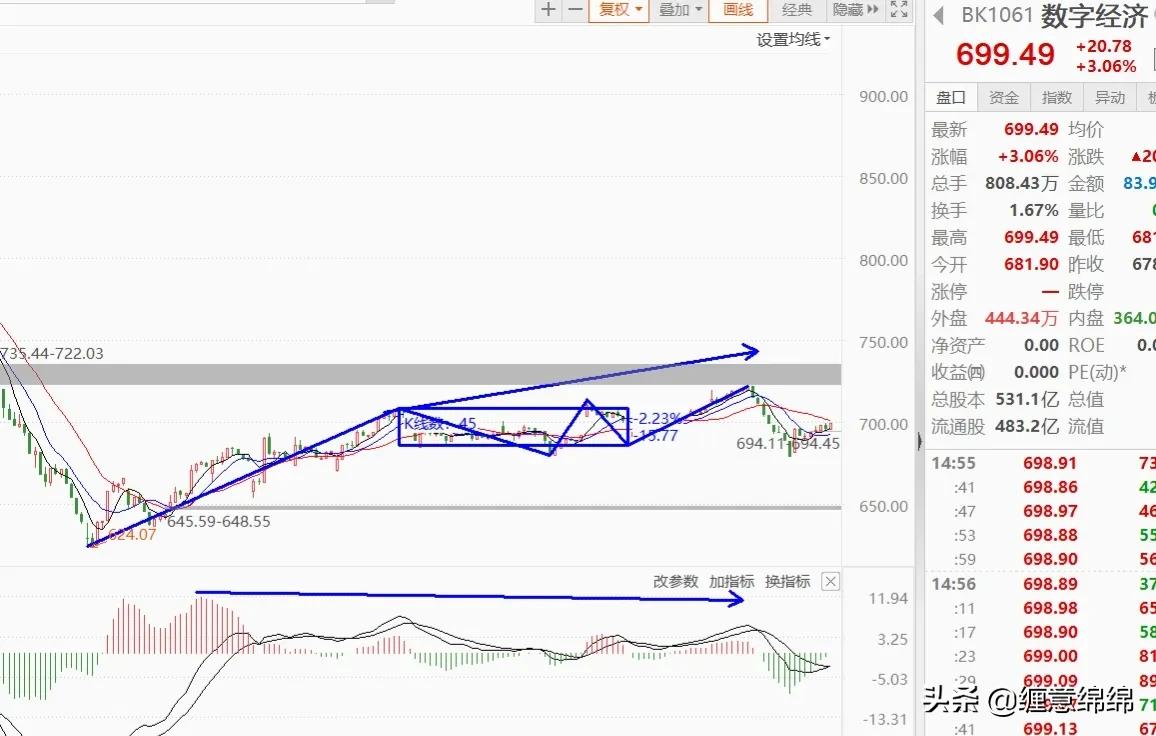Select the 盘口 tab

point(951,97)
